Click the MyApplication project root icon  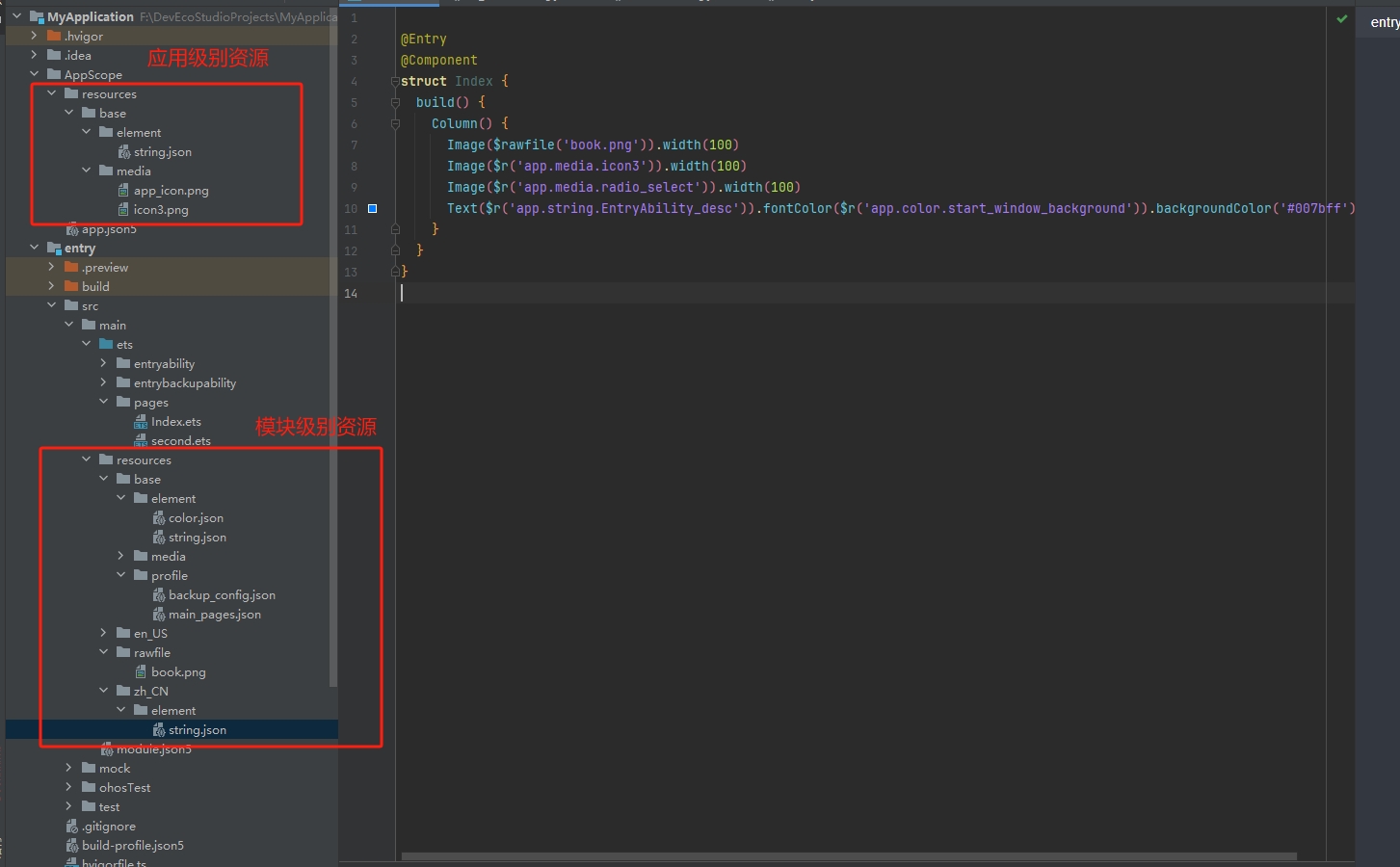click(x=37, y=16)
